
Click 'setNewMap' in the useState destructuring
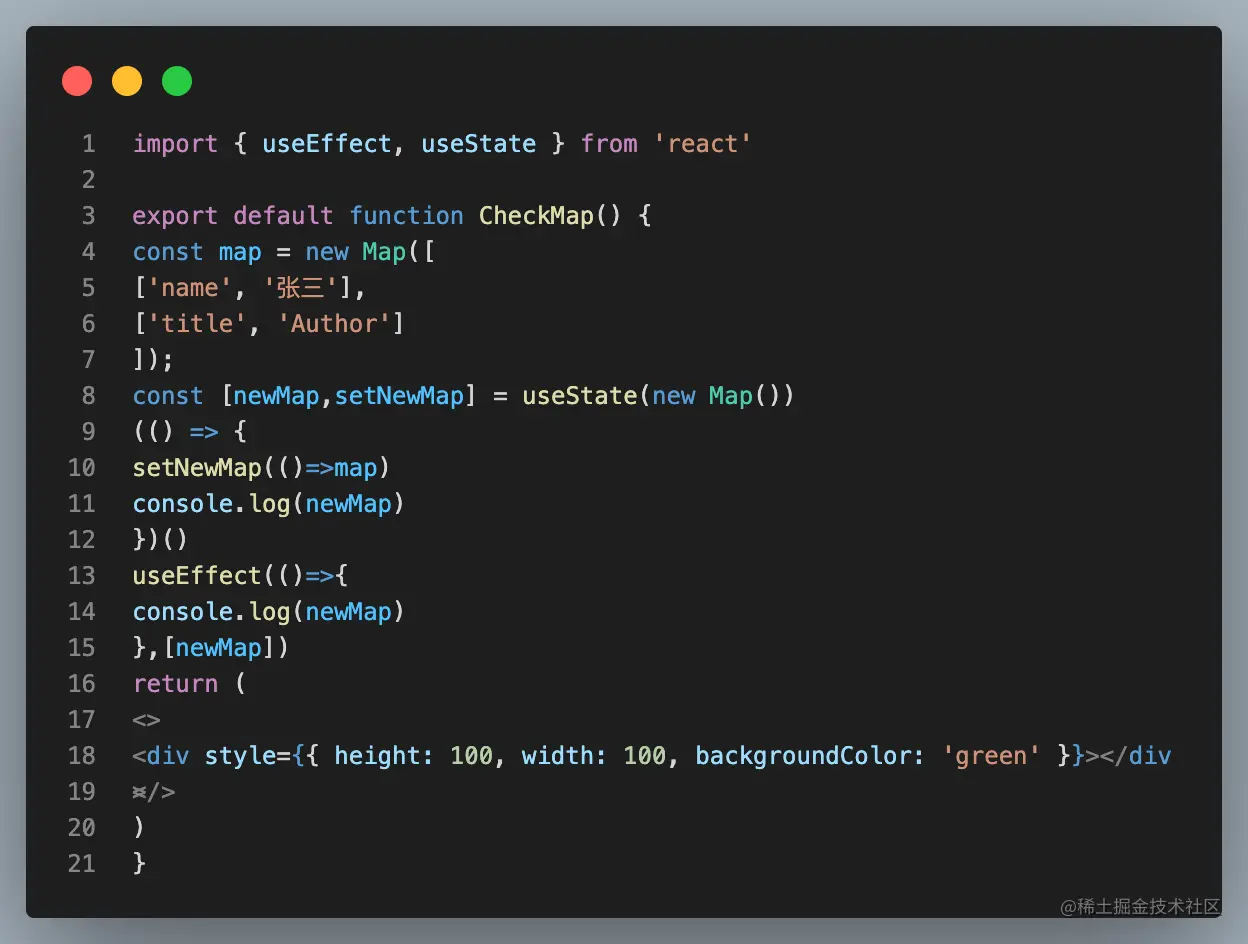(x=399, y=396)
